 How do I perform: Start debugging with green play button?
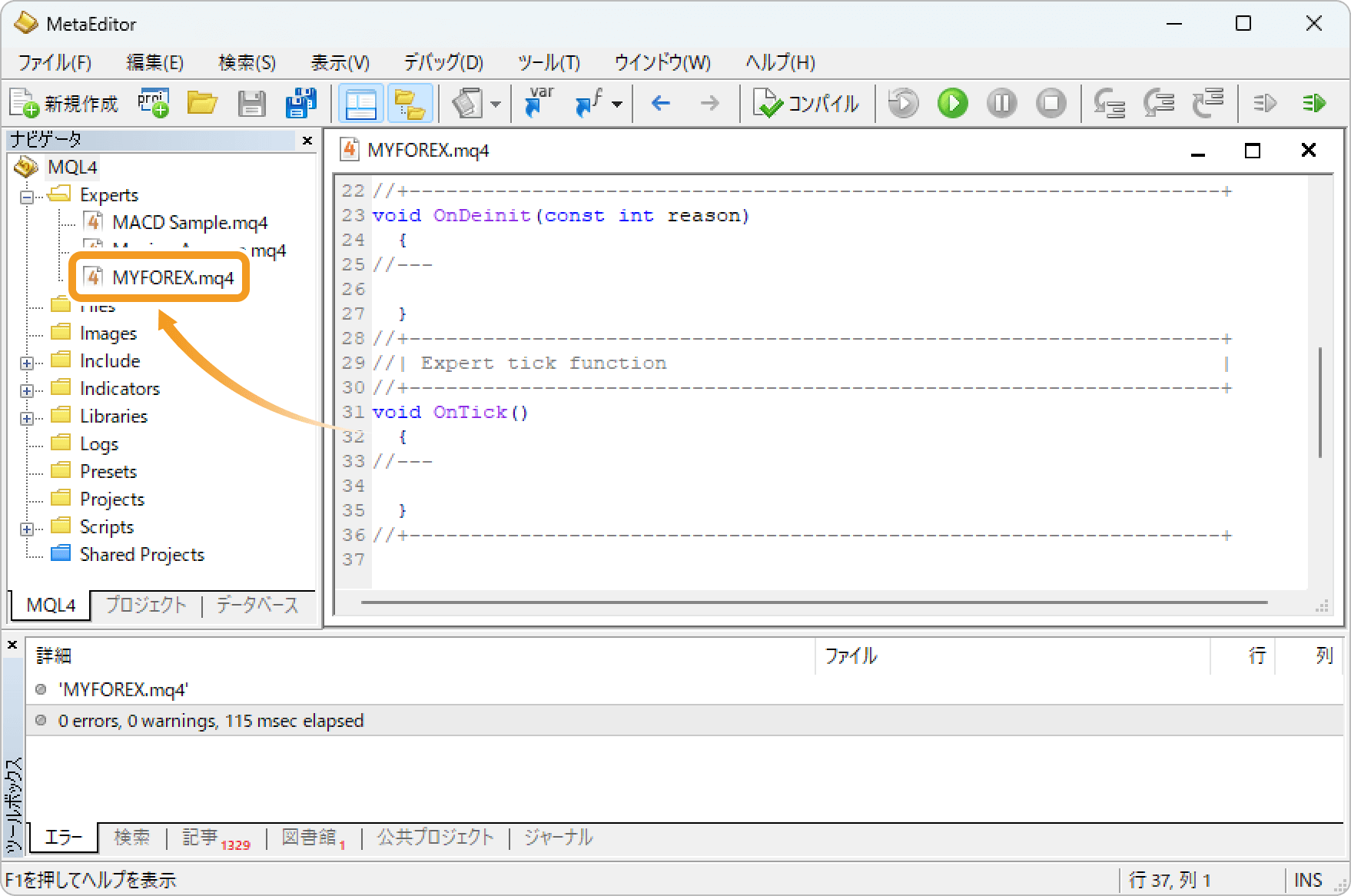click(x=952, y=103)
